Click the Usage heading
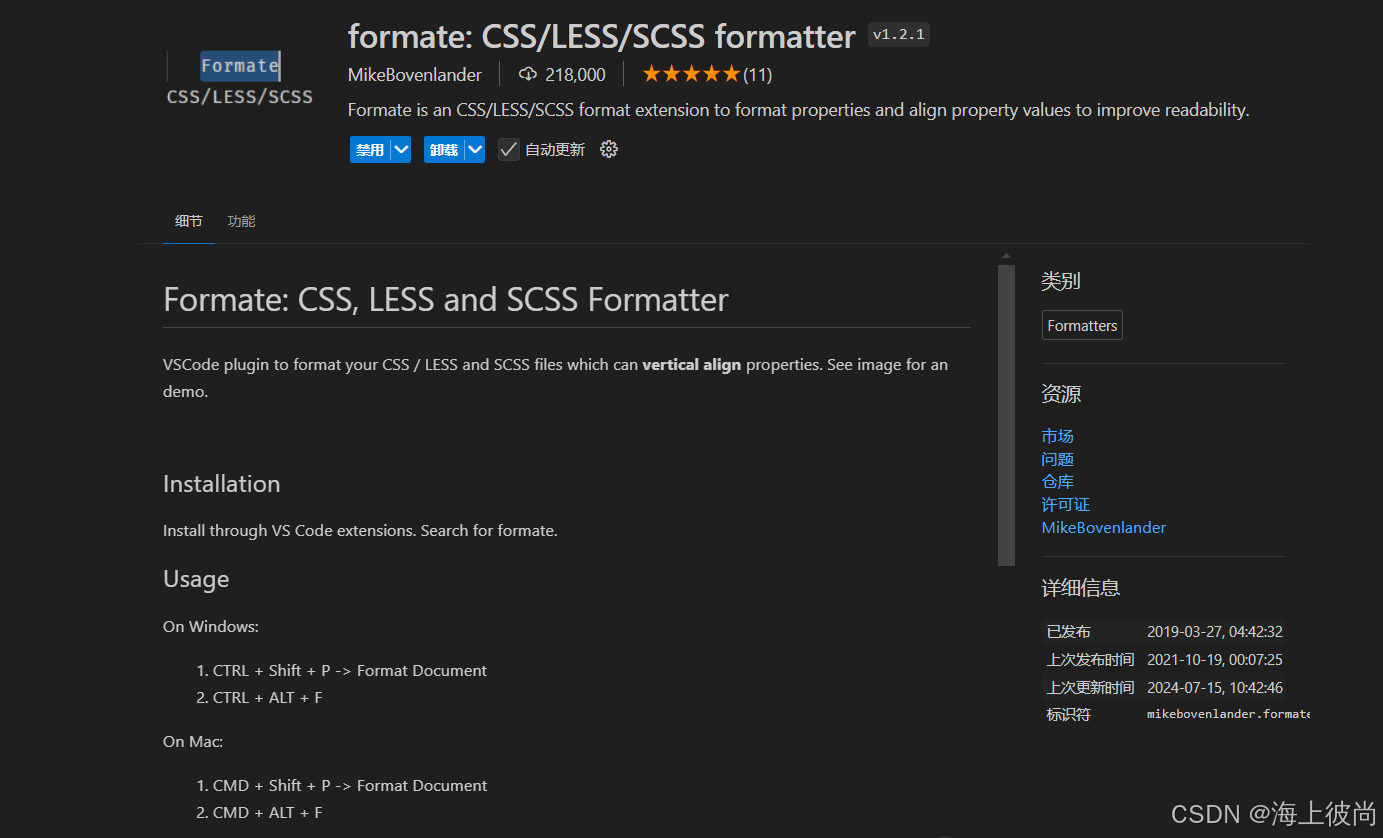 (x=196, y=579)
